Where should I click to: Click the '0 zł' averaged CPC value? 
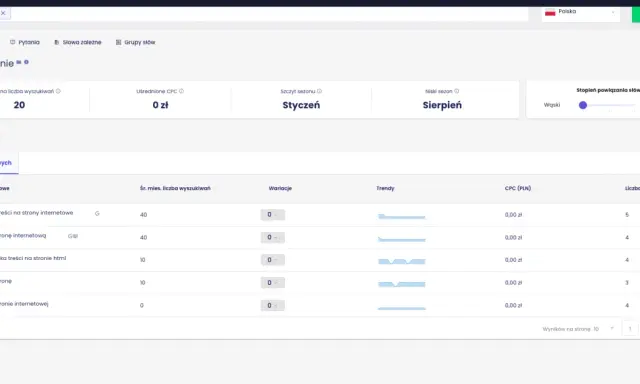point(160,105)
